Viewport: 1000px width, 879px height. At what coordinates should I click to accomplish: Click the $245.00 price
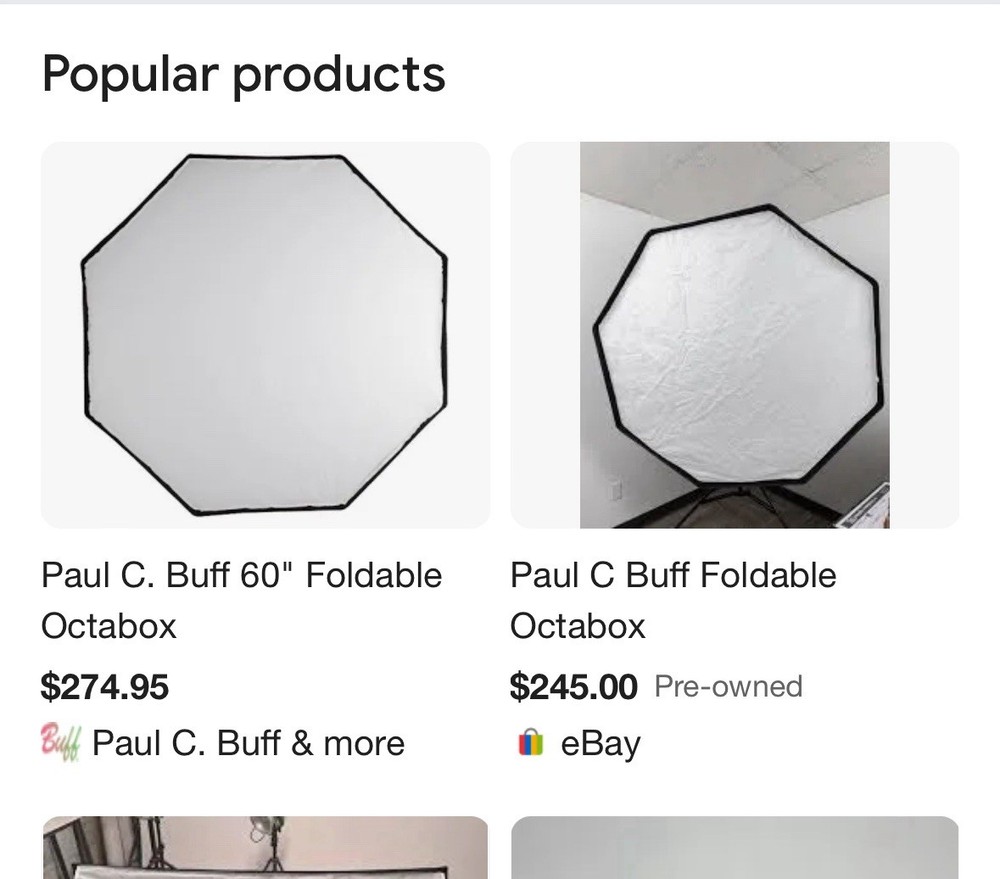click(574, 687)
